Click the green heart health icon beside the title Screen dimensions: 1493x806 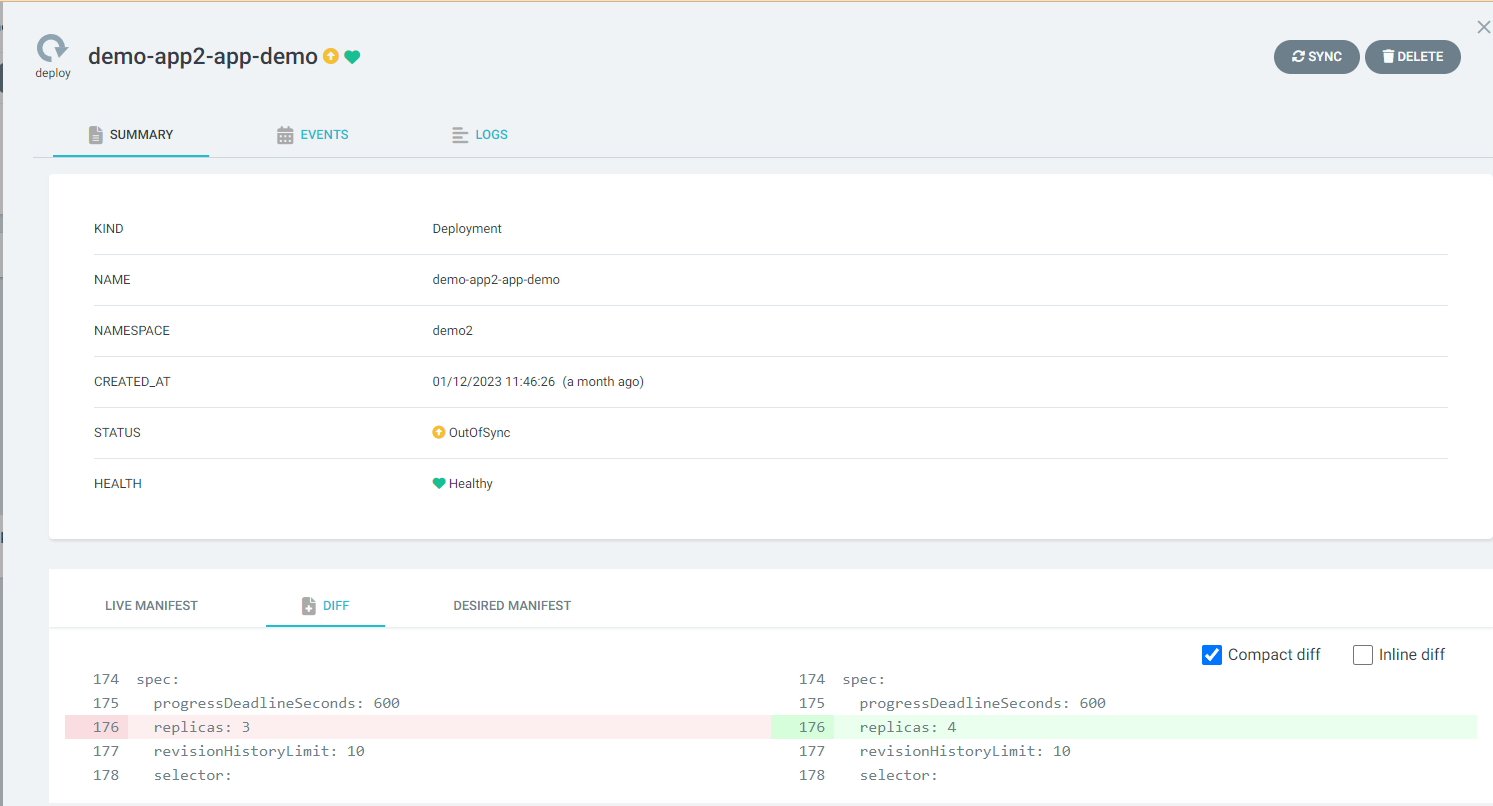pos(352,57)
